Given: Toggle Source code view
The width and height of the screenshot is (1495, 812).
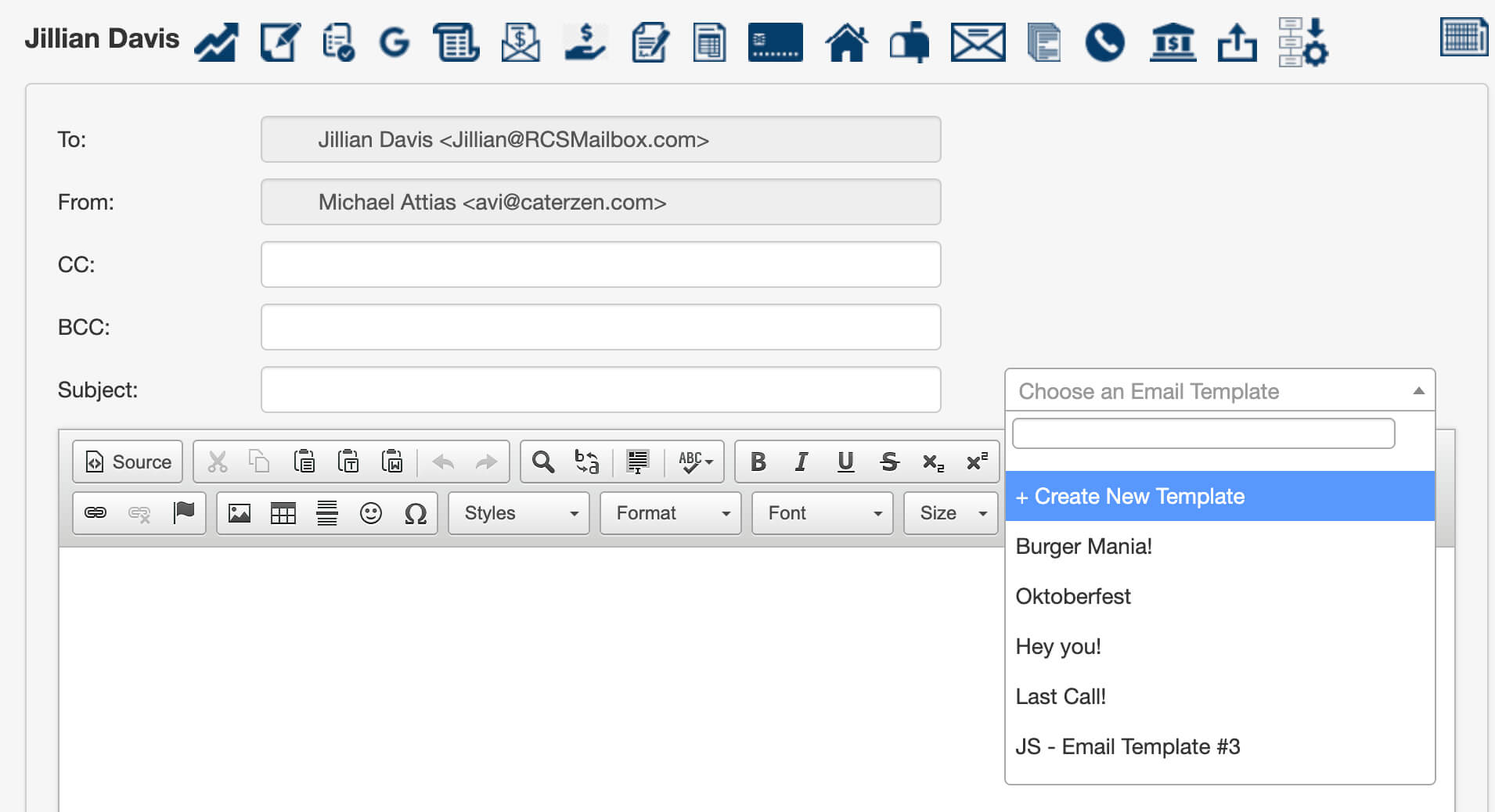Looking at the screenshot, I should click(x=128, y=462).
